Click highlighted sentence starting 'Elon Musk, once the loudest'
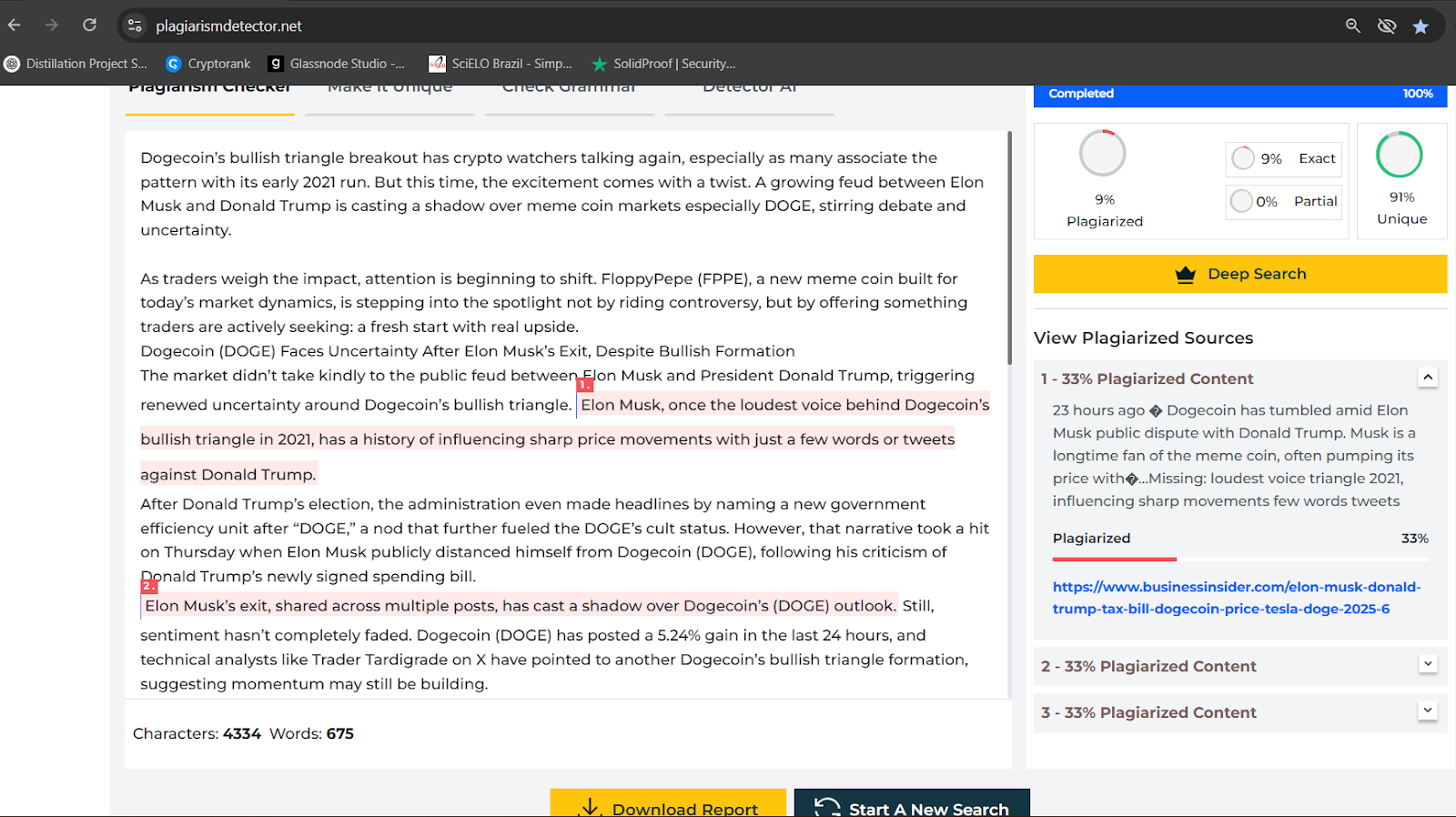This screenshot has width=1456, height=817. 564,439
